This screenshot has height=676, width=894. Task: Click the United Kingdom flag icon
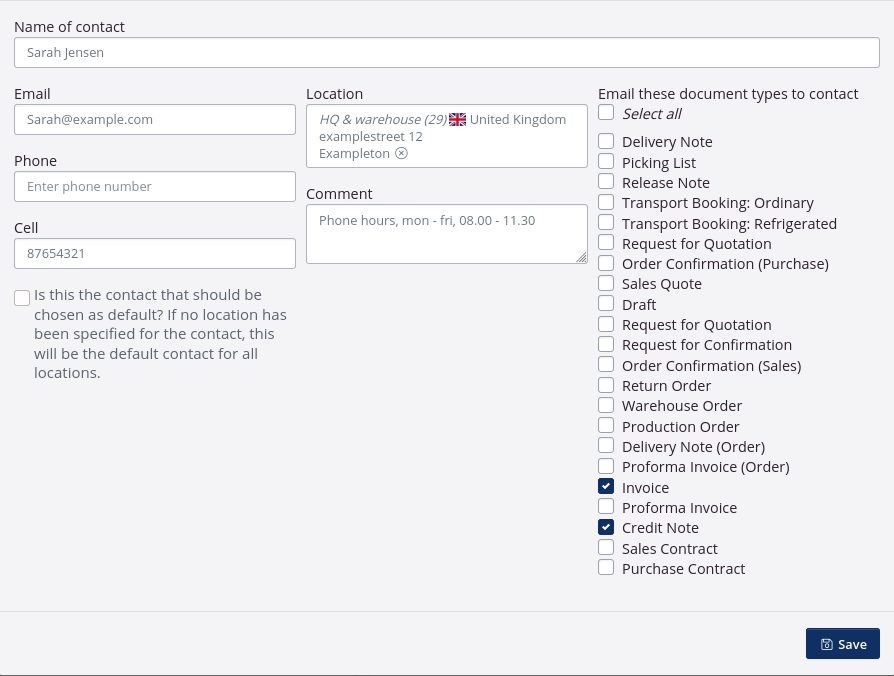[x=458, y=120]
